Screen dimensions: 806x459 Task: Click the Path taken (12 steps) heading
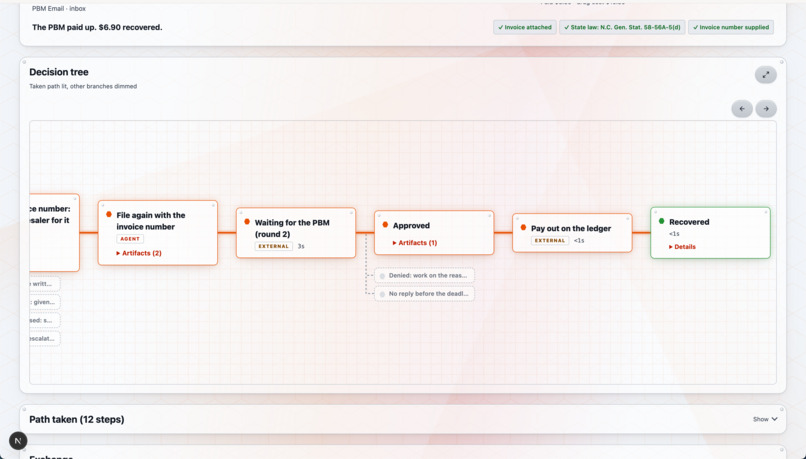tap(77, 419)
